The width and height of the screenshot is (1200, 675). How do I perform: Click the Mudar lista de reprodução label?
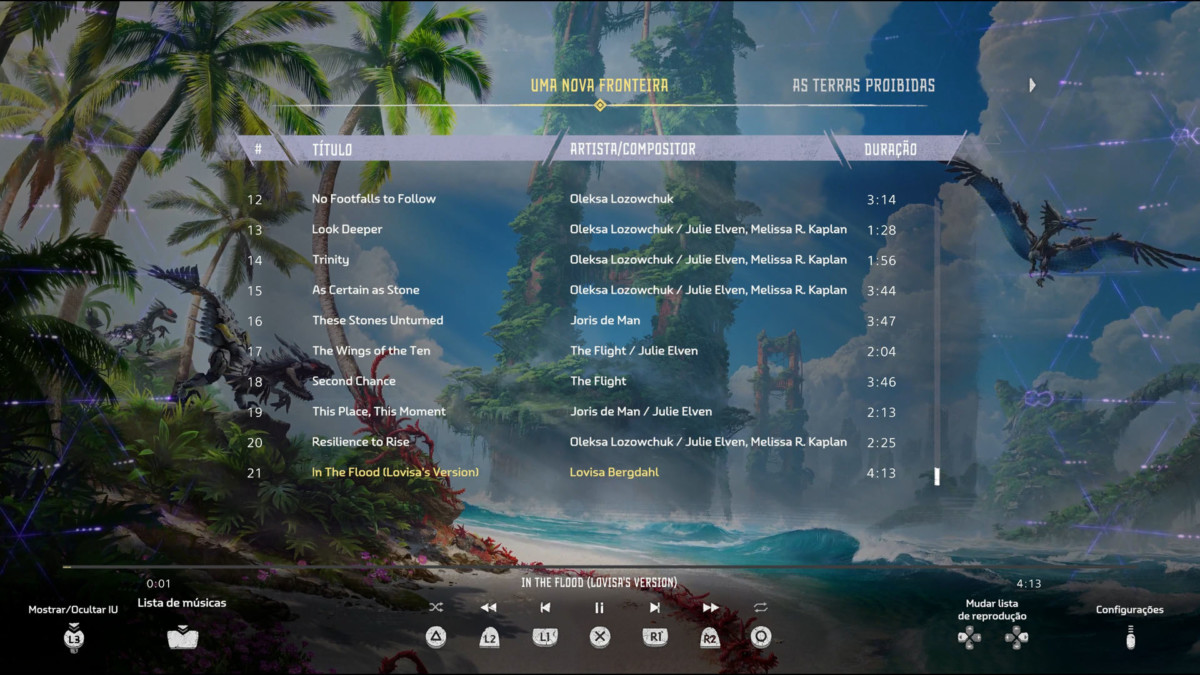(x=993, y=609)
